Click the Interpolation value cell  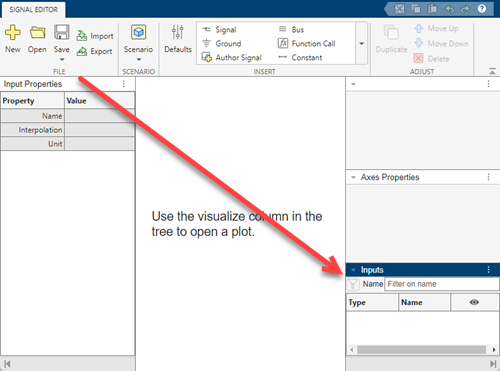pyautogui.click(x=100, y=130)
